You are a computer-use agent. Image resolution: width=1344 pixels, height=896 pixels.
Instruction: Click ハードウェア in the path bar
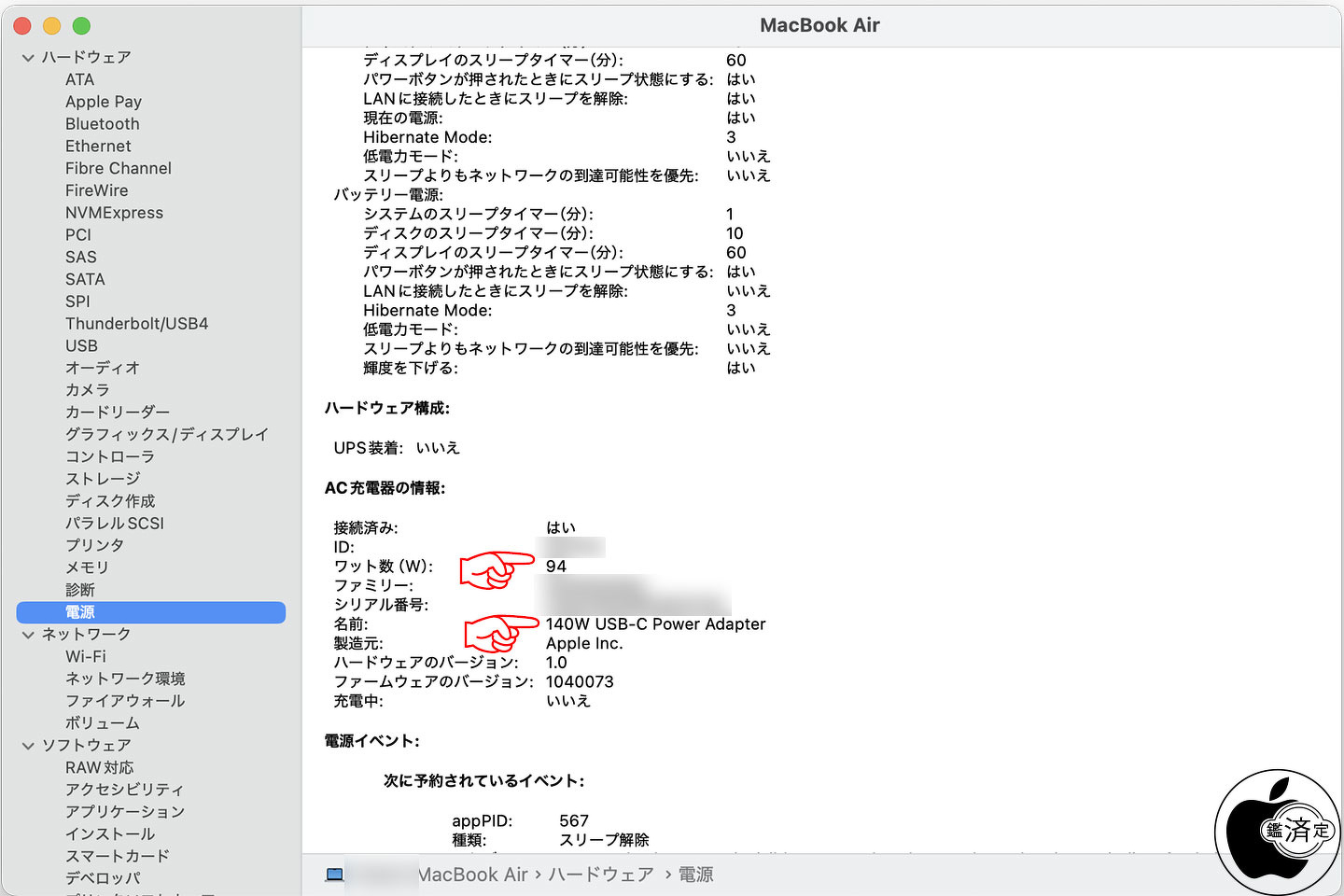pos(600,875)
